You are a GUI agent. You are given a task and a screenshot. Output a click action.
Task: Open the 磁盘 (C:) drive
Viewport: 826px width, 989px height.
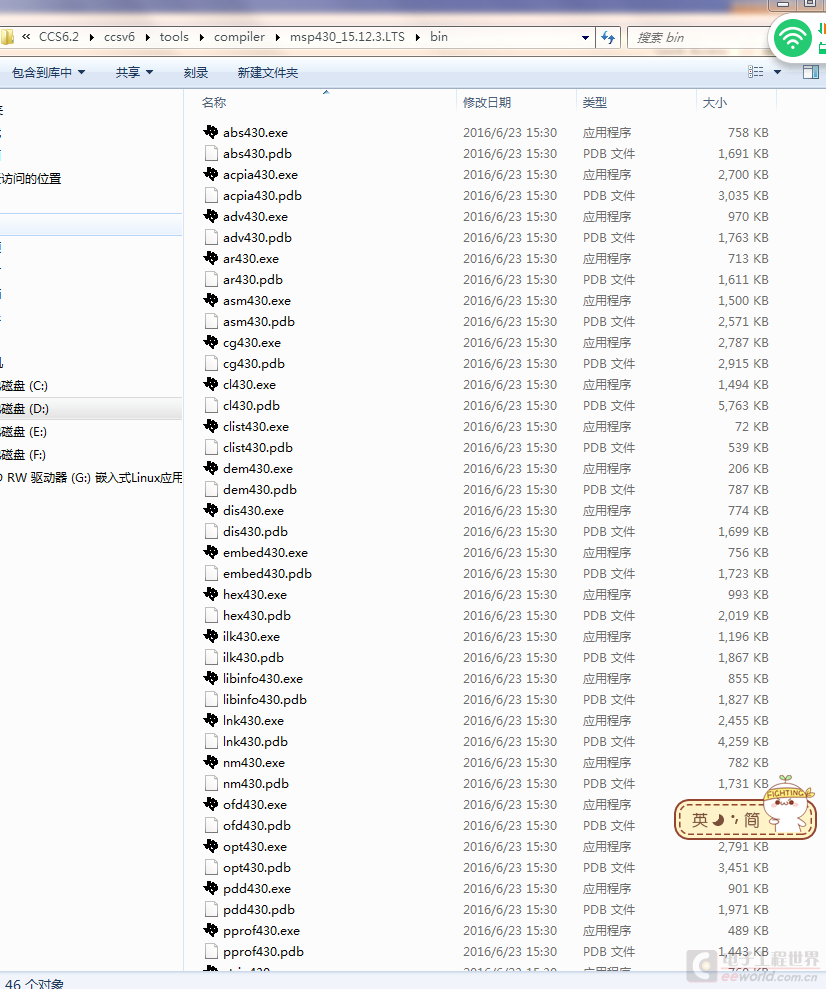coord(25,385)
